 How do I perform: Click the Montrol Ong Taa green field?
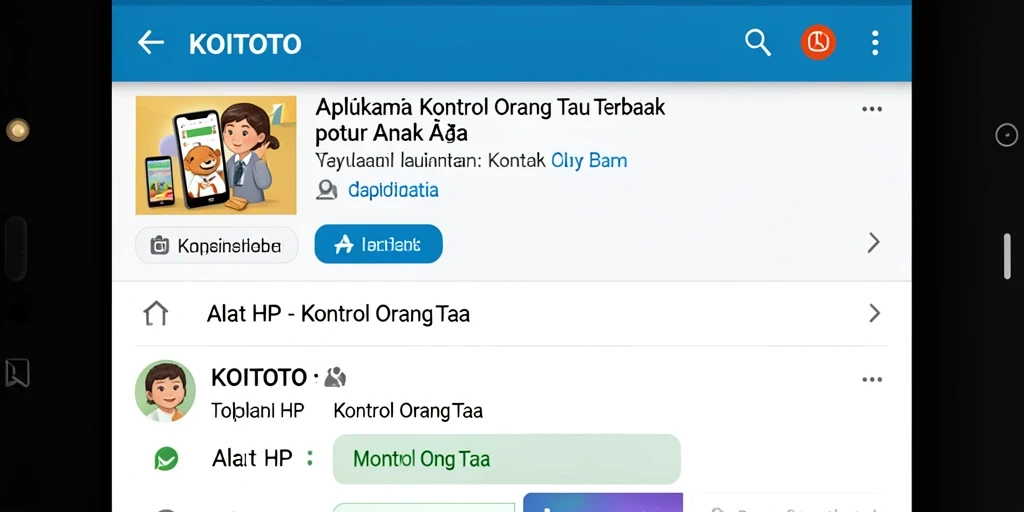[507, 458]
